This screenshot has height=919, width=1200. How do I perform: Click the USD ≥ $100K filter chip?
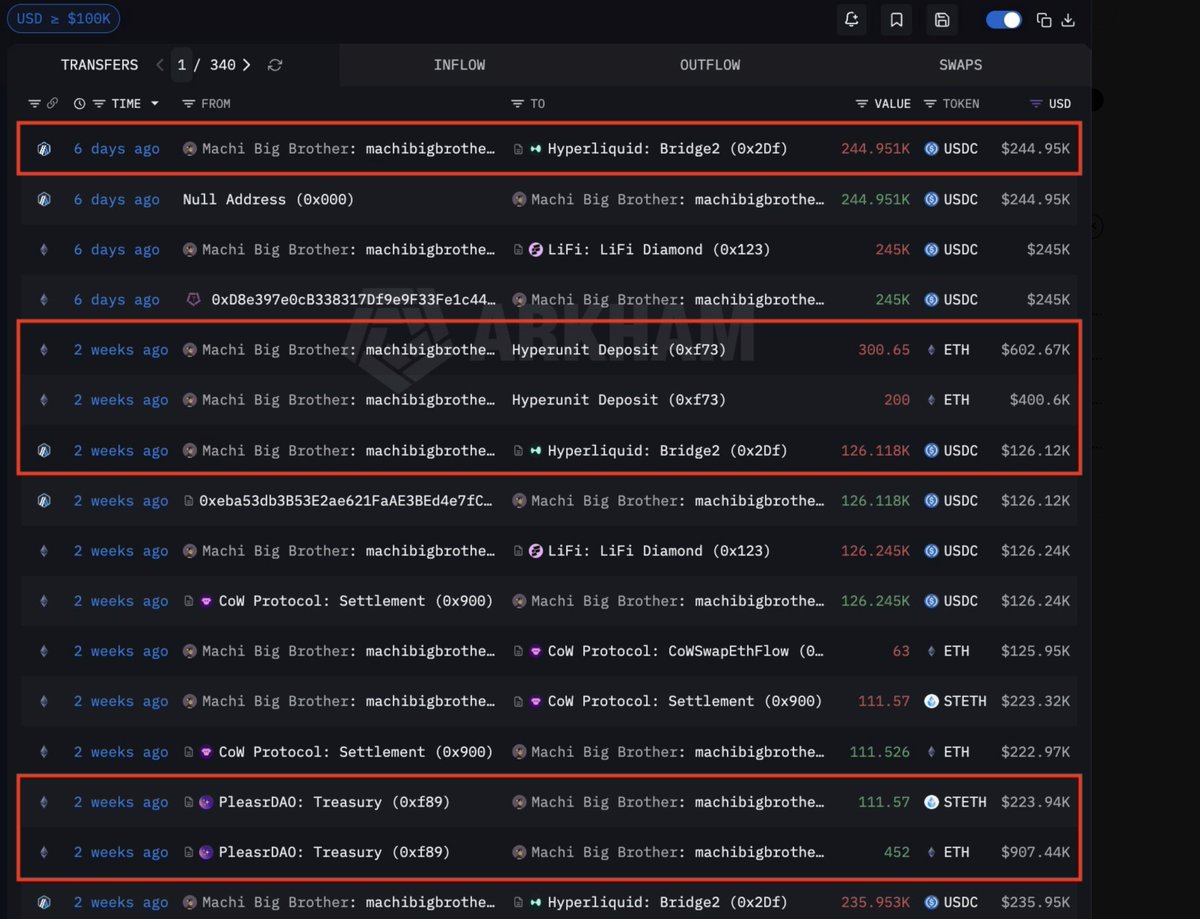pos(64,17)
